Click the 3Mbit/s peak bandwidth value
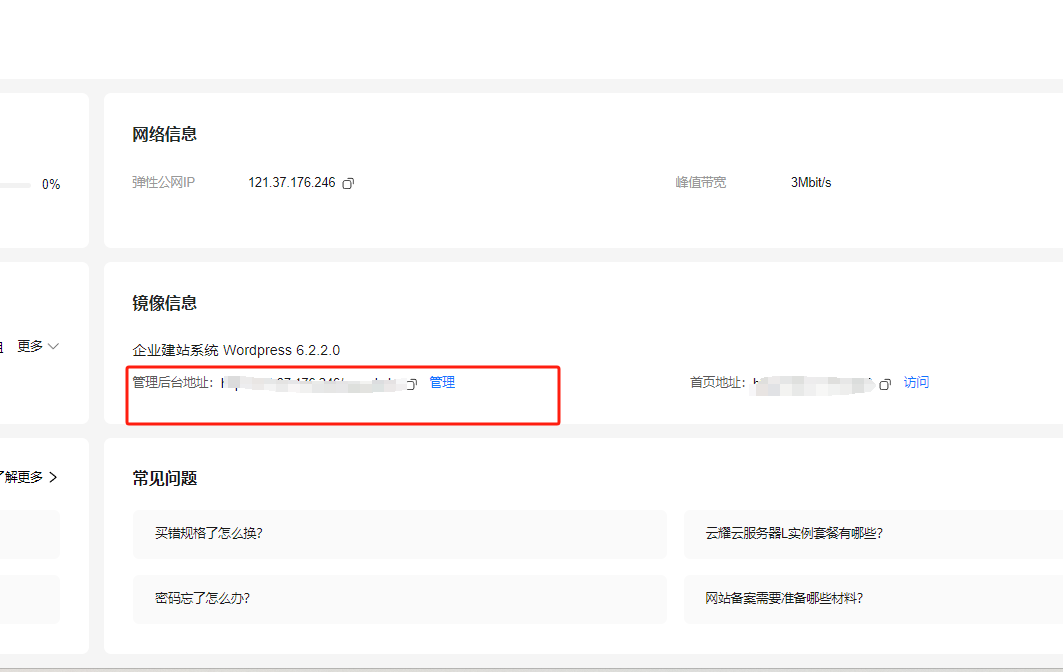The image size is (1063, 672). click(x=810, y=183)
